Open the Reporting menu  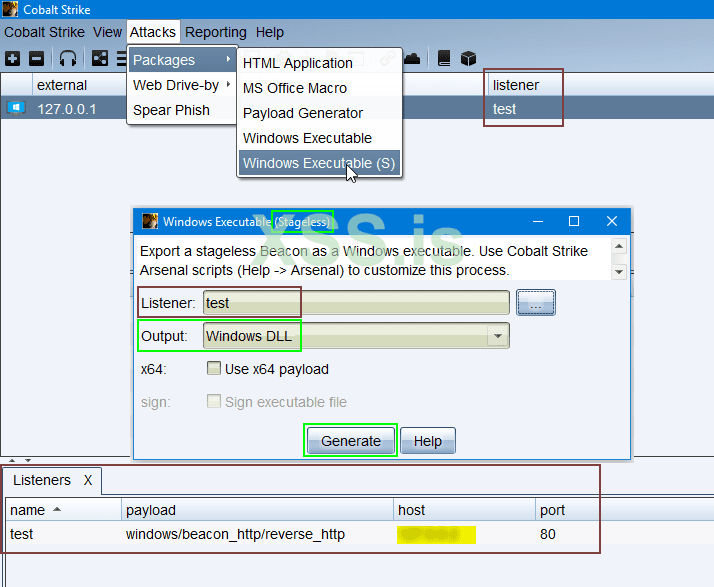coord(215,32)
